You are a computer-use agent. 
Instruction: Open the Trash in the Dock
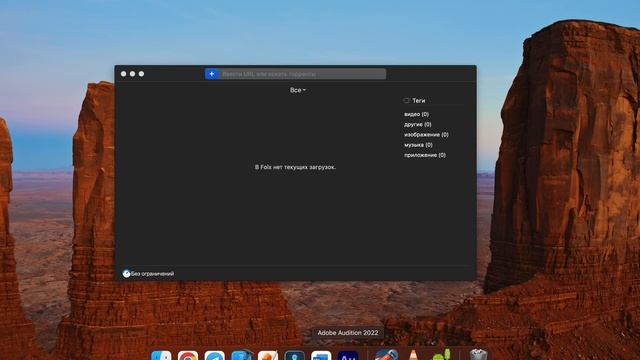(x=478, y=354)
